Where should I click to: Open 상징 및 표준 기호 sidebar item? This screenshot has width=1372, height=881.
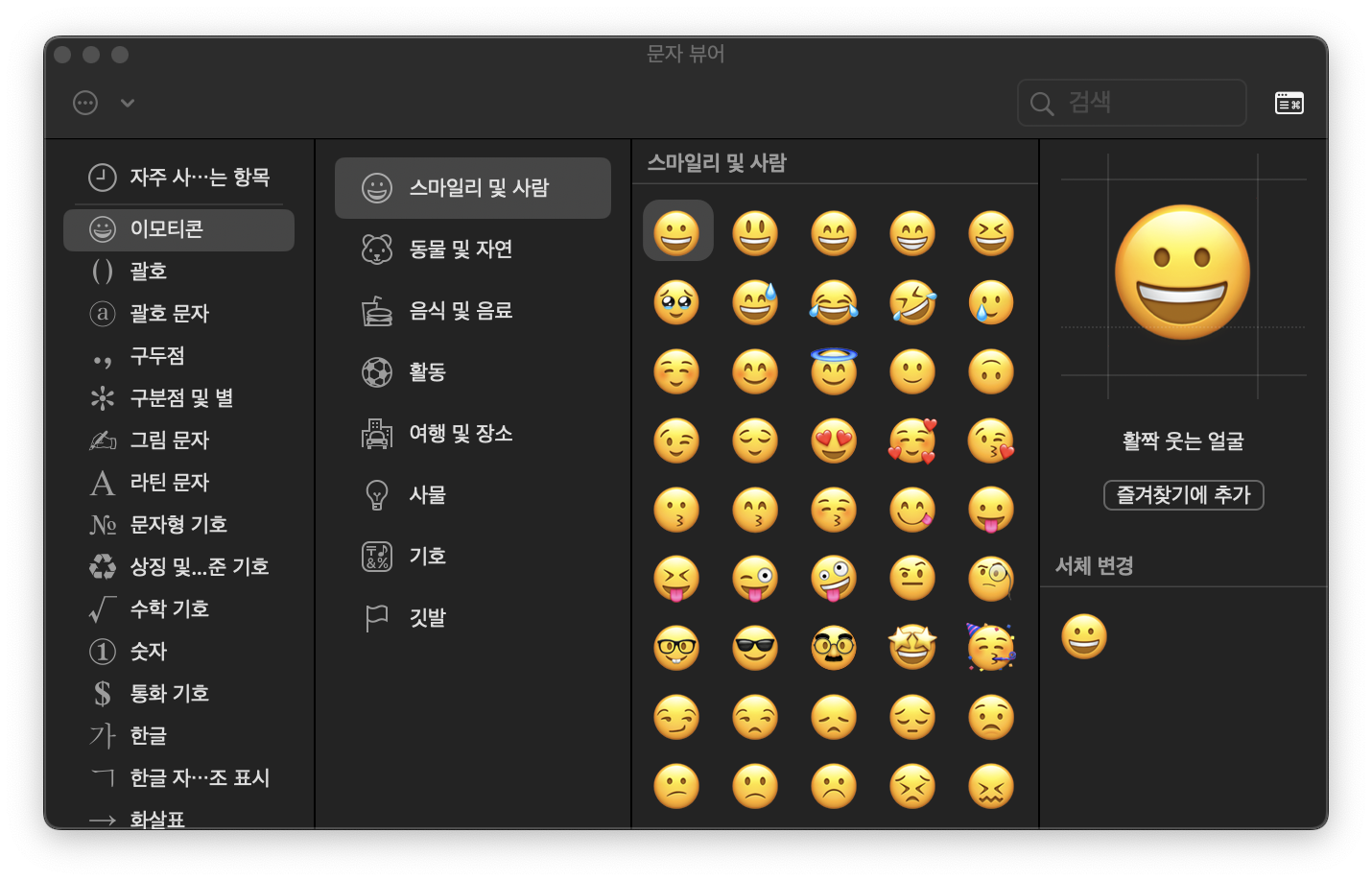pos(178,567)
